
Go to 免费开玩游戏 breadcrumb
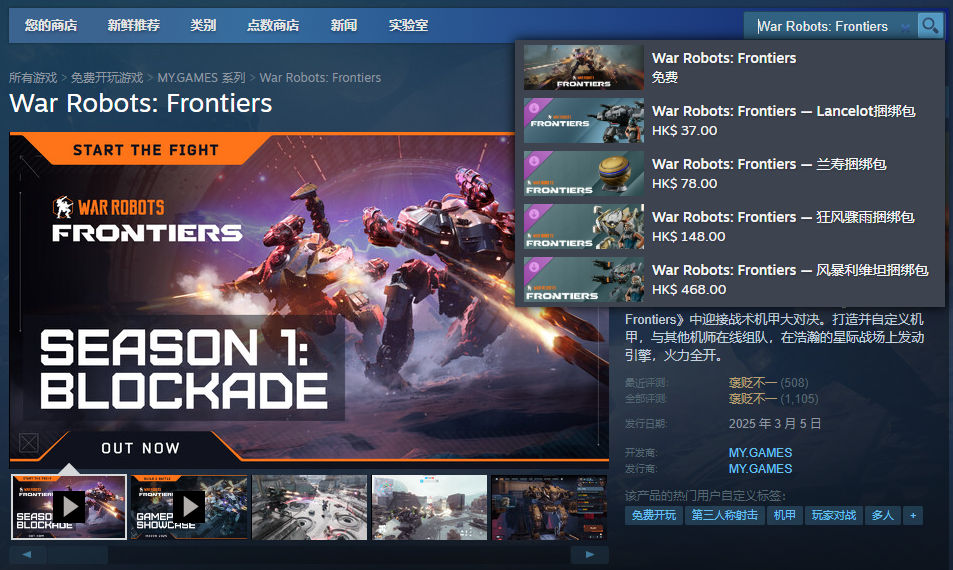pyautogui.click(x=107, y=78)
